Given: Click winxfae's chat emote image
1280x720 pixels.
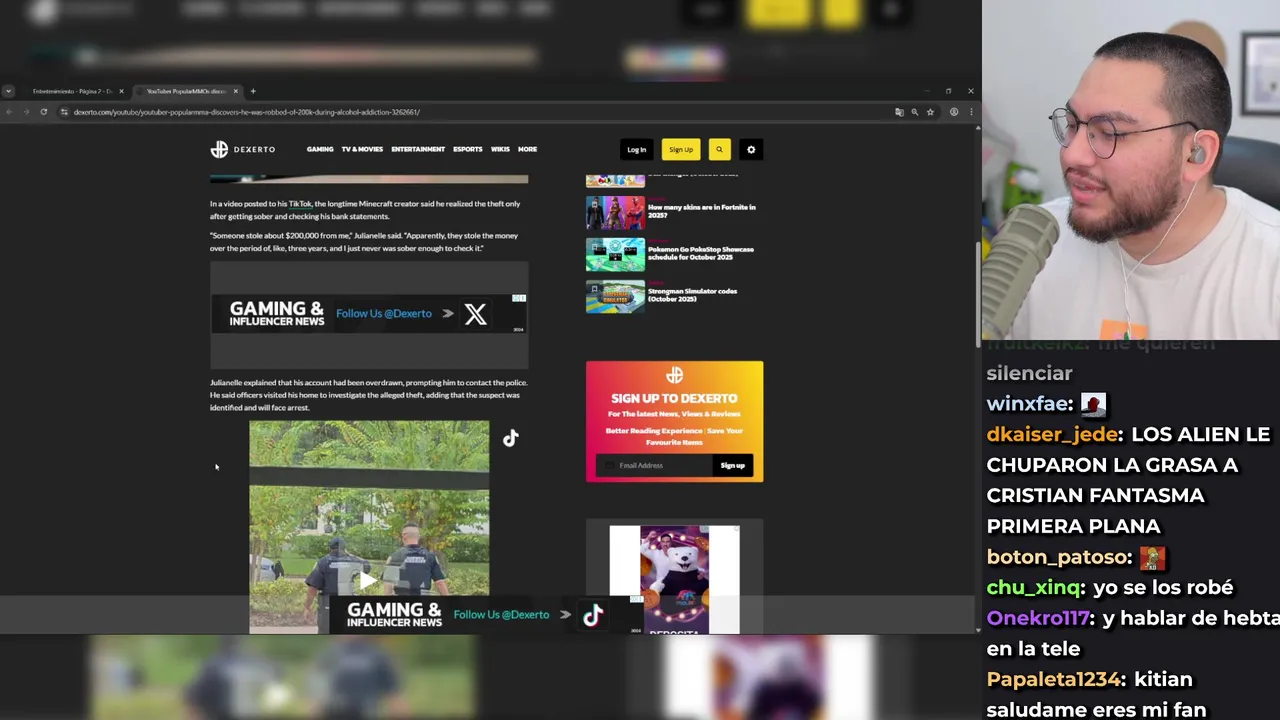Looking at the screenshot, I should (1093, 404).
